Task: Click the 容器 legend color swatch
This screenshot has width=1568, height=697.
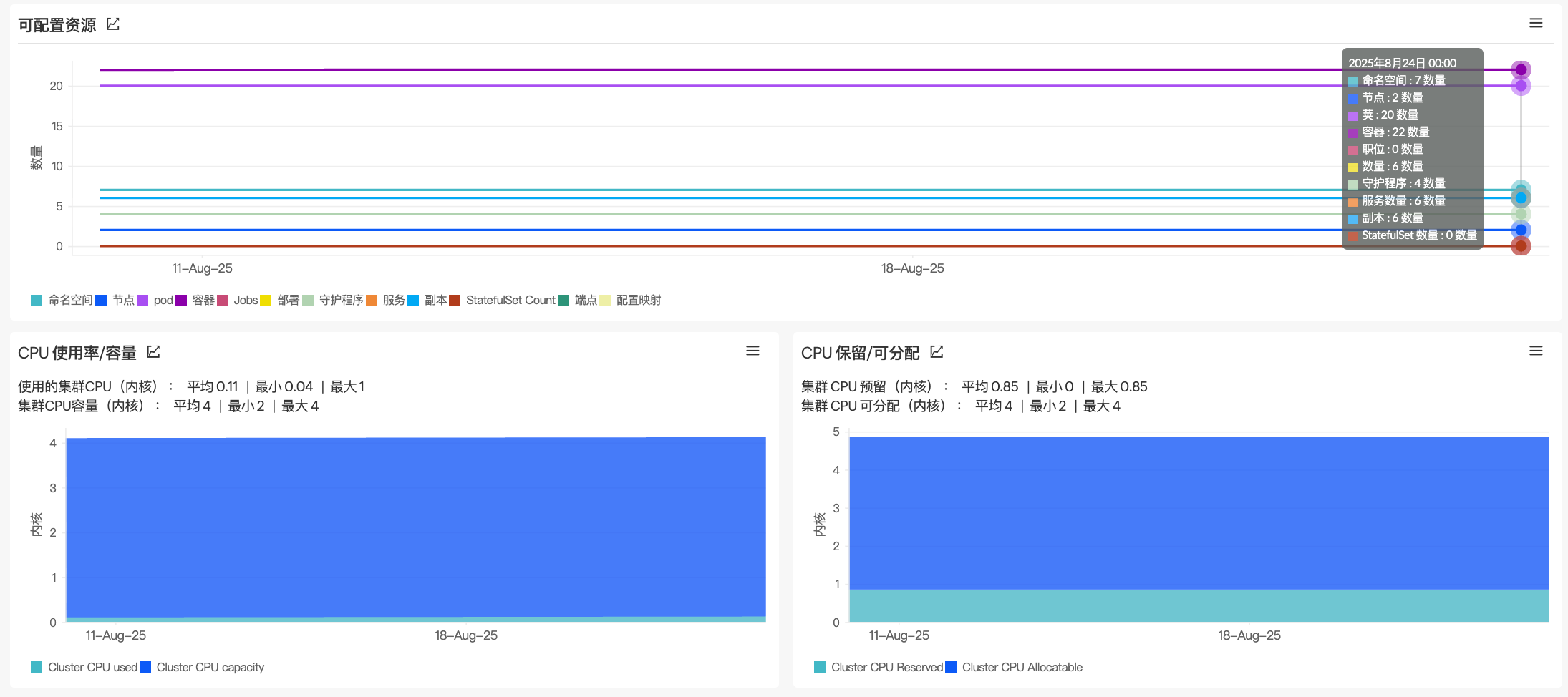Action: coord(181,301)
